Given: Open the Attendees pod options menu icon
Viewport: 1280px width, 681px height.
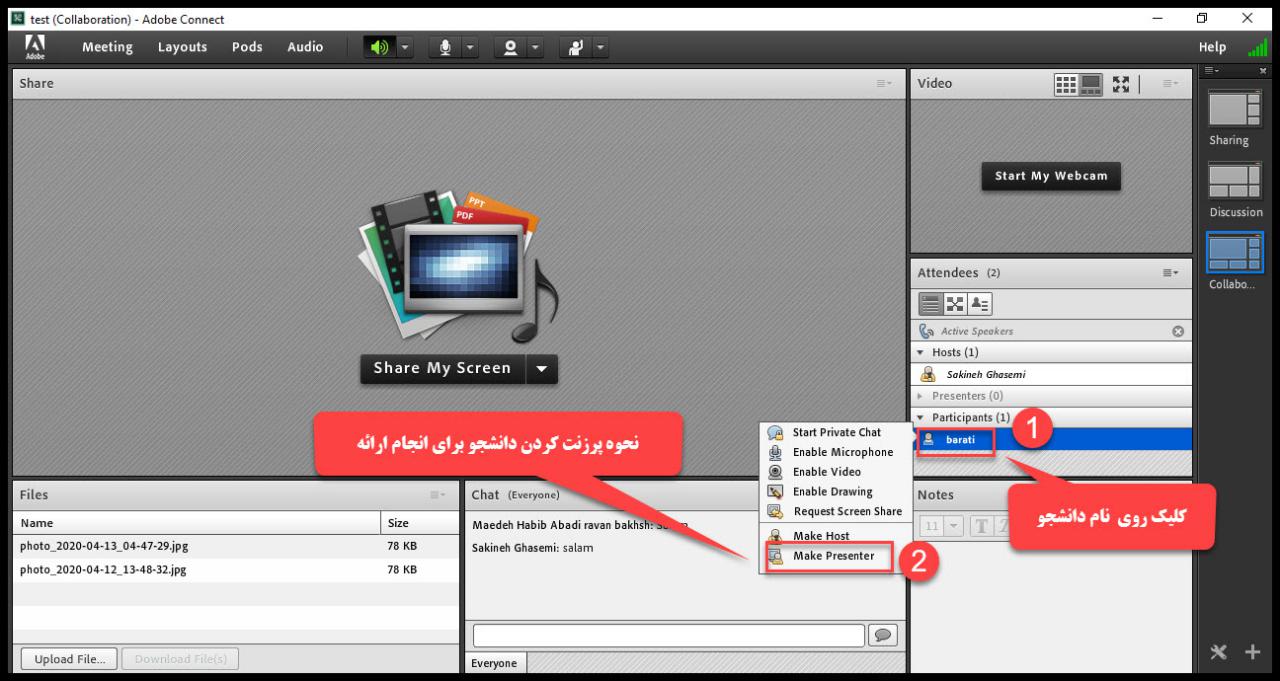Looking at the screenshot, I should 1170,272.
